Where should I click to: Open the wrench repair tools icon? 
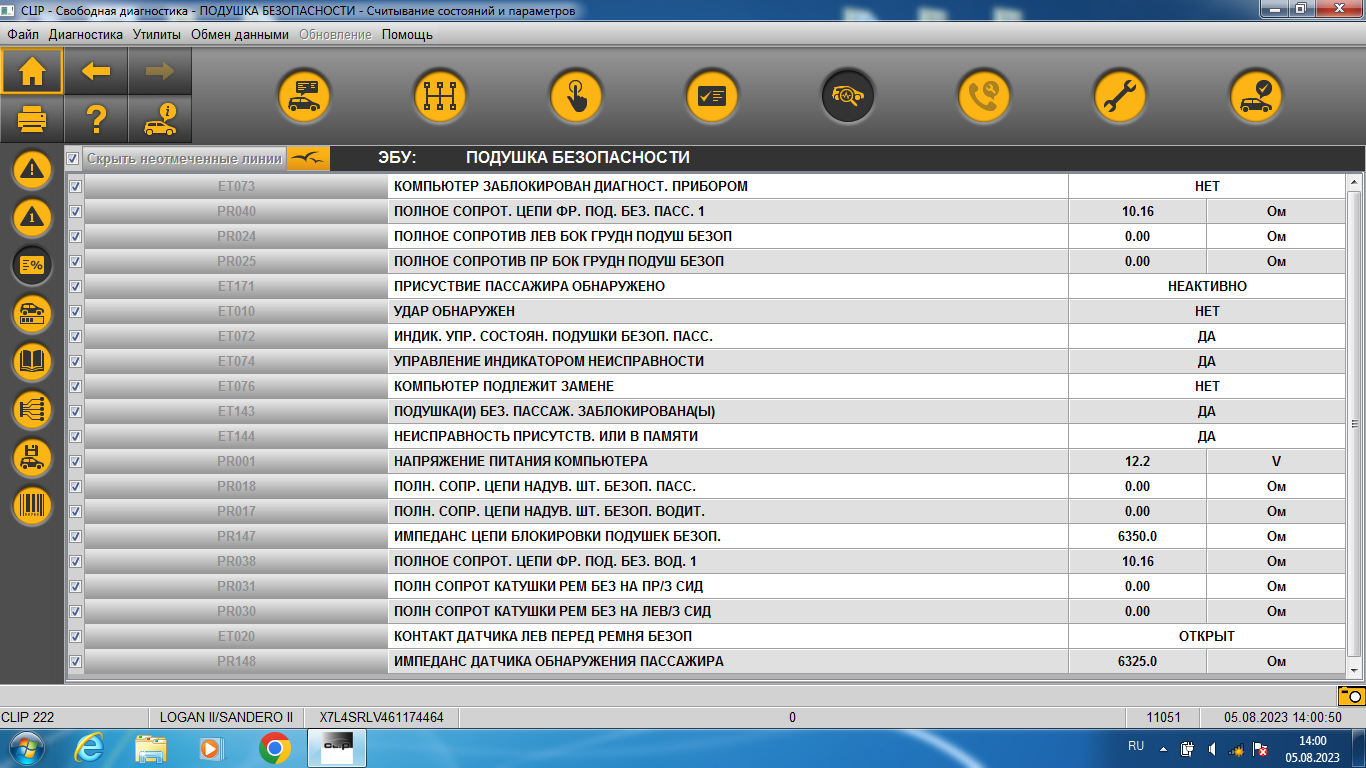1119,96
